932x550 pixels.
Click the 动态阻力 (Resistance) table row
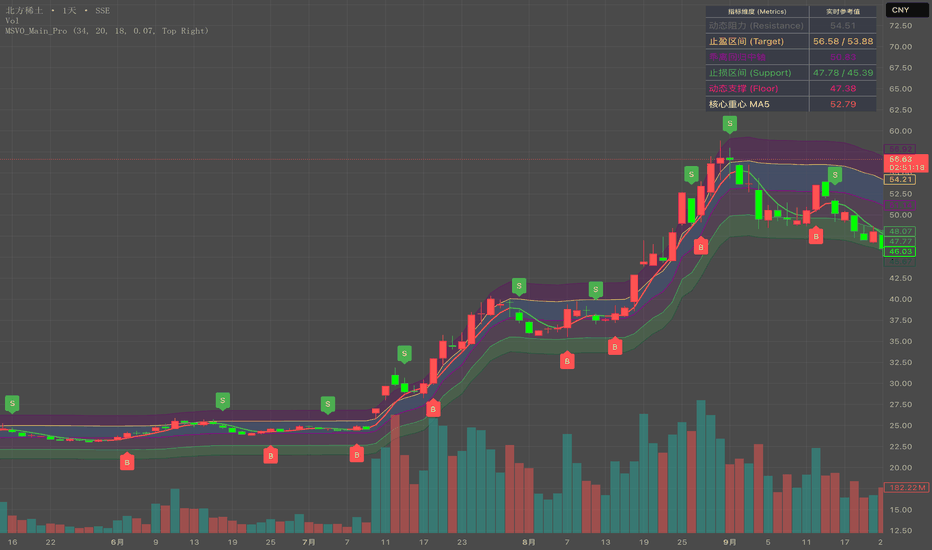click(791, 26)
